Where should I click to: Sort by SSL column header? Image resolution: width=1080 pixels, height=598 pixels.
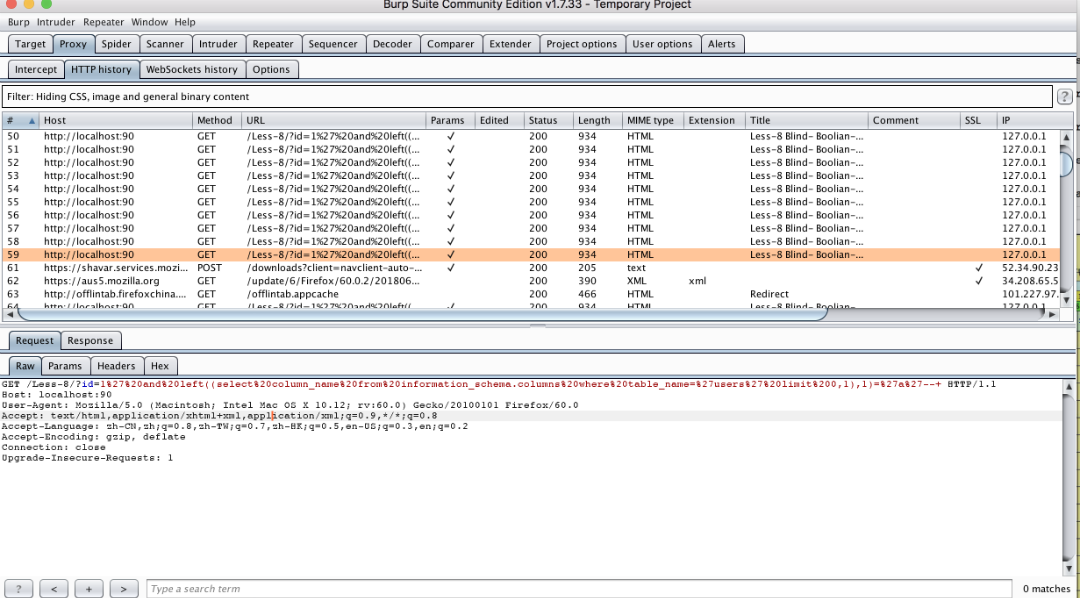click(x=978, y=121)
